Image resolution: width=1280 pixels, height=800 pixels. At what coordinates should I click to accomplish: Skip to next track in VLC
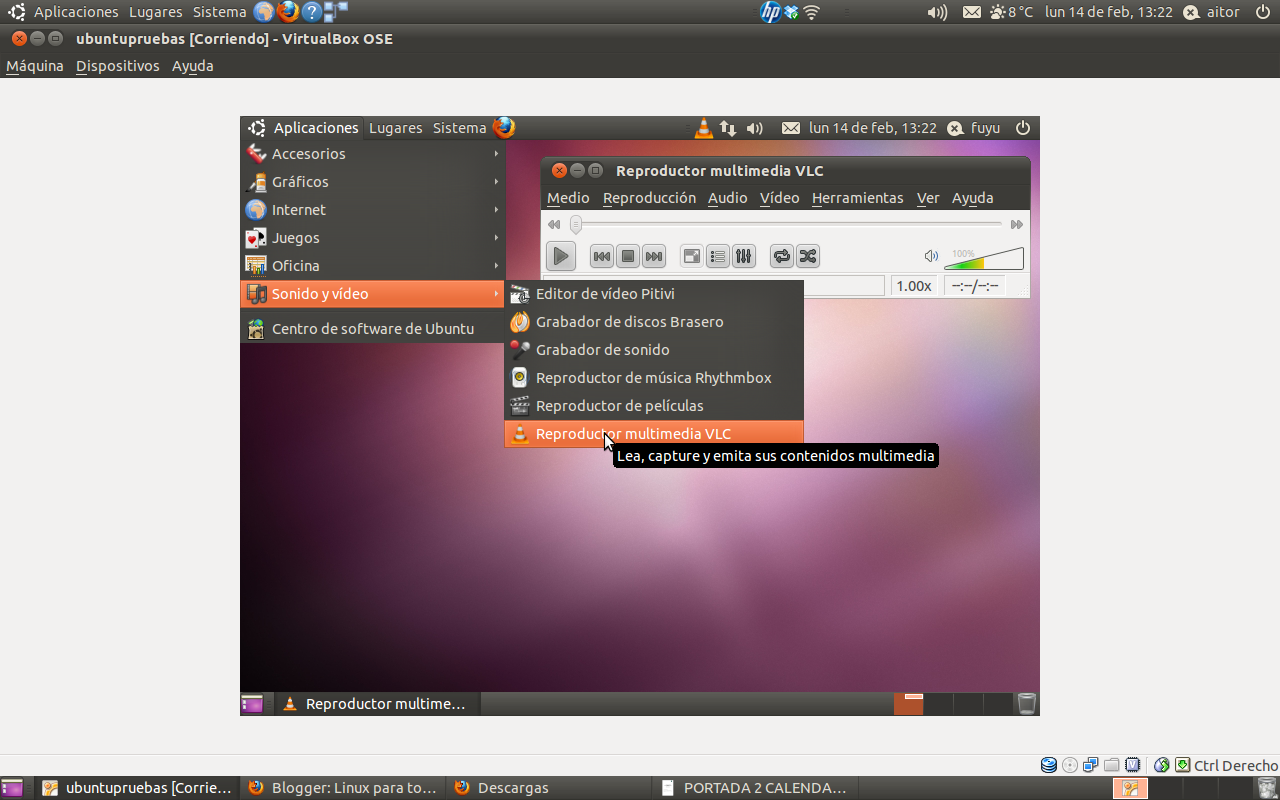pyautogui.click(x=654, y=256)
